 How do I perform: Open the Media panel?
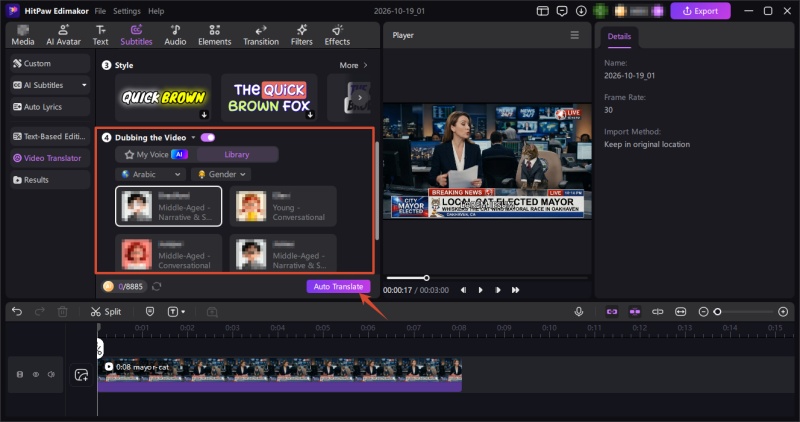coord(23,35)
